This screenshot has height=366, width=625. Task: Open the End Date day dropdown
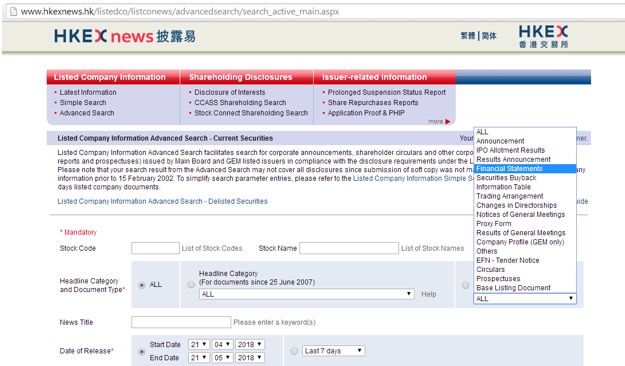click(199, 358)
